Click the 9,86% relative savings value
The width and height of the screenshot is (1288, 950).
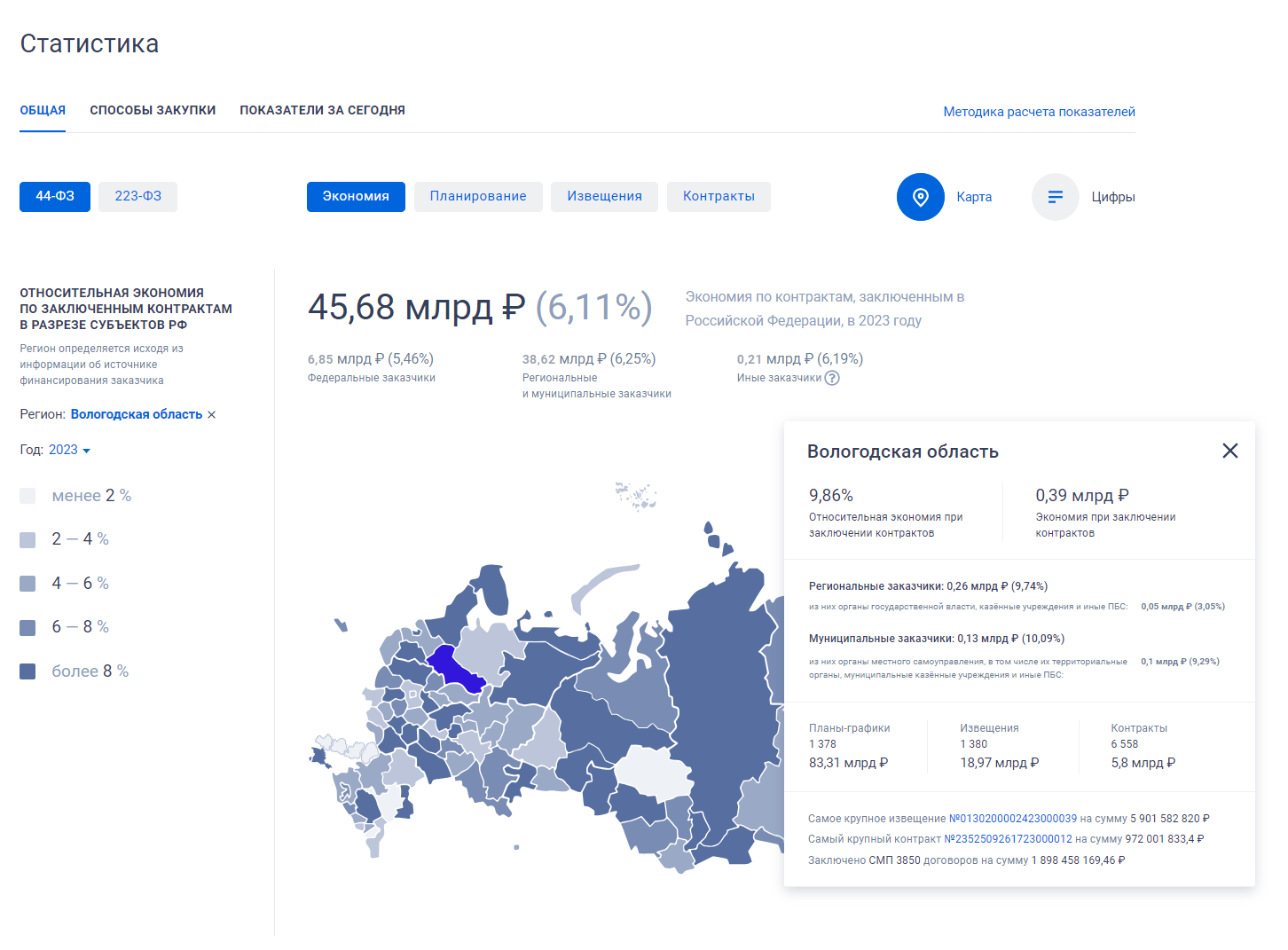(831, 495)
